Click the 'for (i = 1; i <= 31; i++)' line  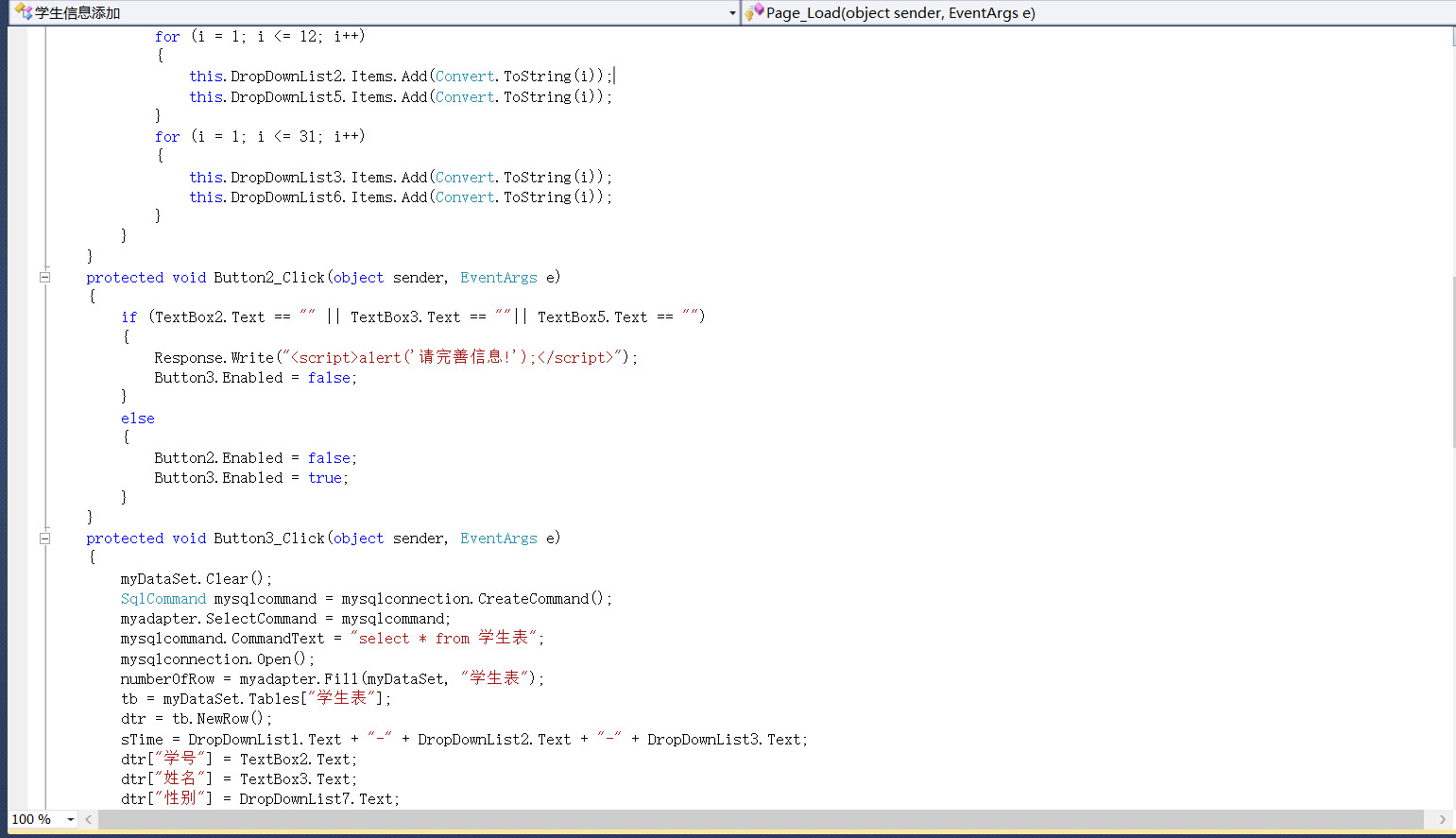[260, 136]
